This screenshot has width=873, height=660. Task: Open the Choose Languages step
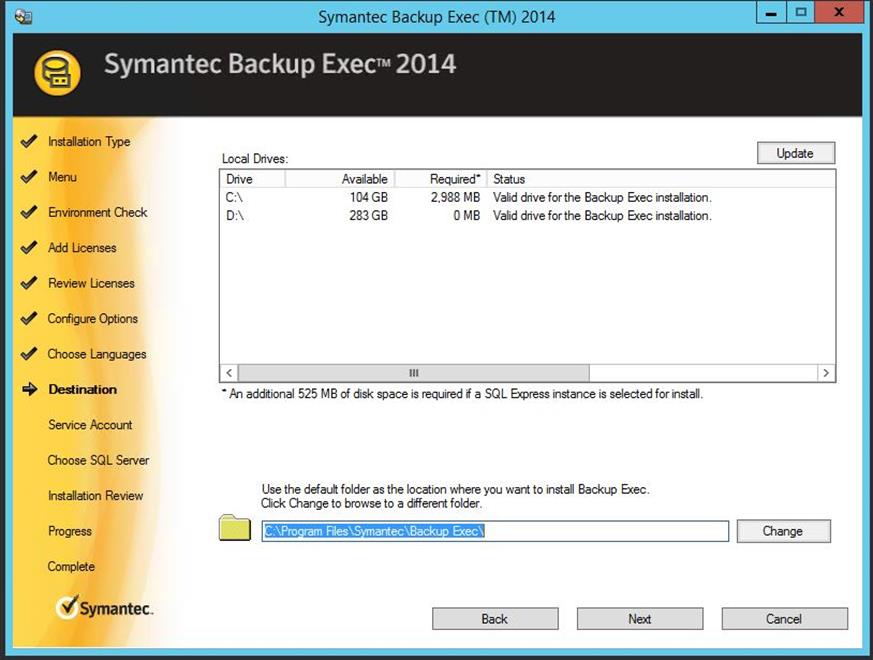click(x=97, y=354)
